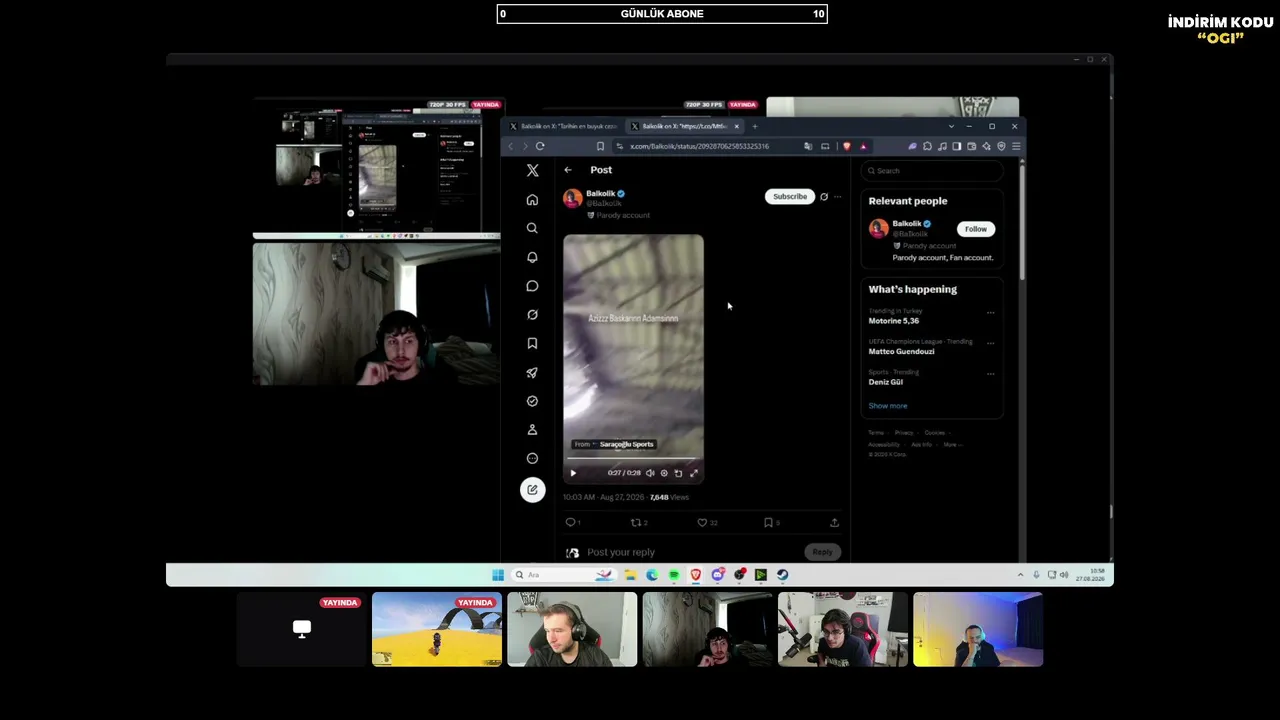Click the Brave Shields lion icon
The width and height of the screenshot is (1280, 720).
point(847,147)
